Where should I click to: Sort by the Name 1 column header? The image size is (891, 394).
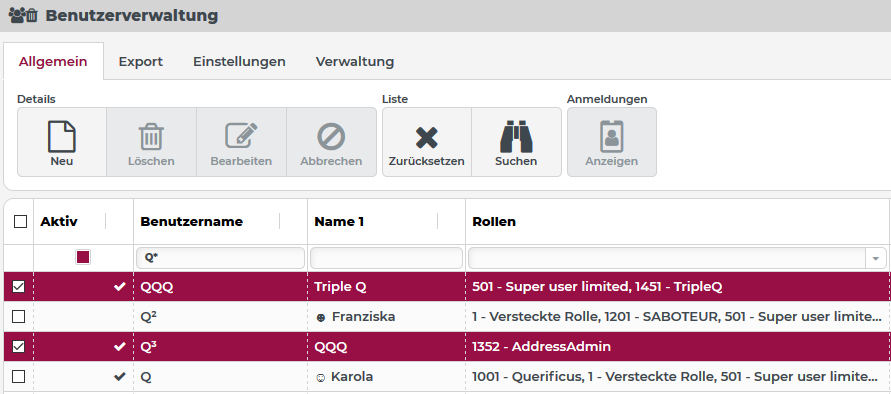tap(339, 222)
